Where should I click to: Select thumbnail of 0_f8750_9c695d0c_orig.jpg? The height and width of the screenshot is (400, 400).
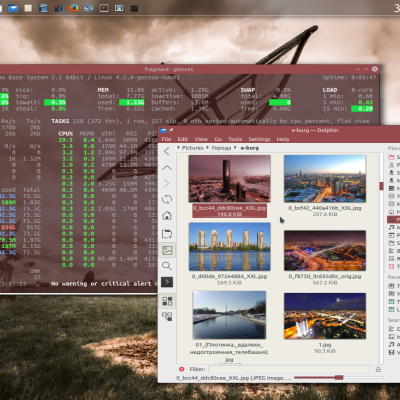tap(325, 250)
